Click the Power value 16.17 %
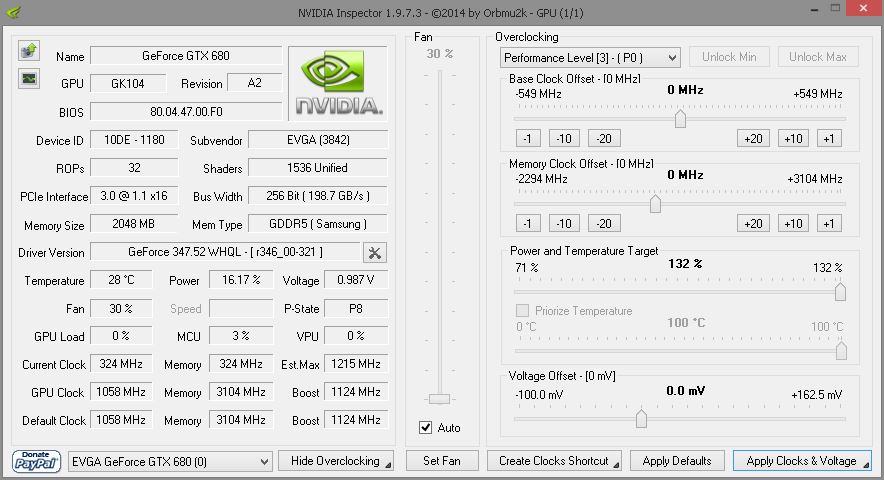The image size is (884, 480). pyautogui.click(x=241, y=280)
